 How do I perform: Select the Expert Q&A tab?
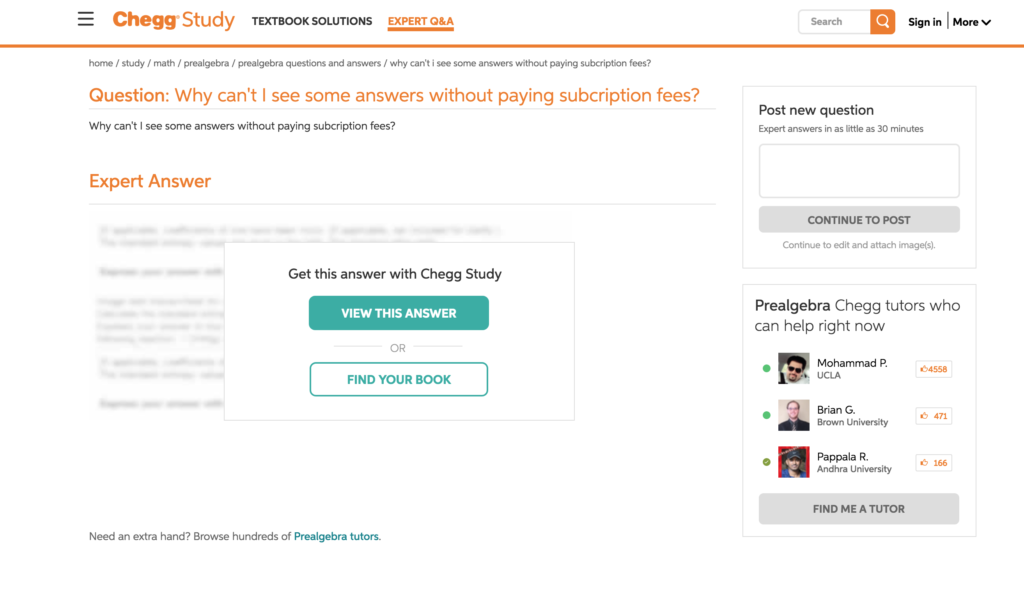(421, 22)
